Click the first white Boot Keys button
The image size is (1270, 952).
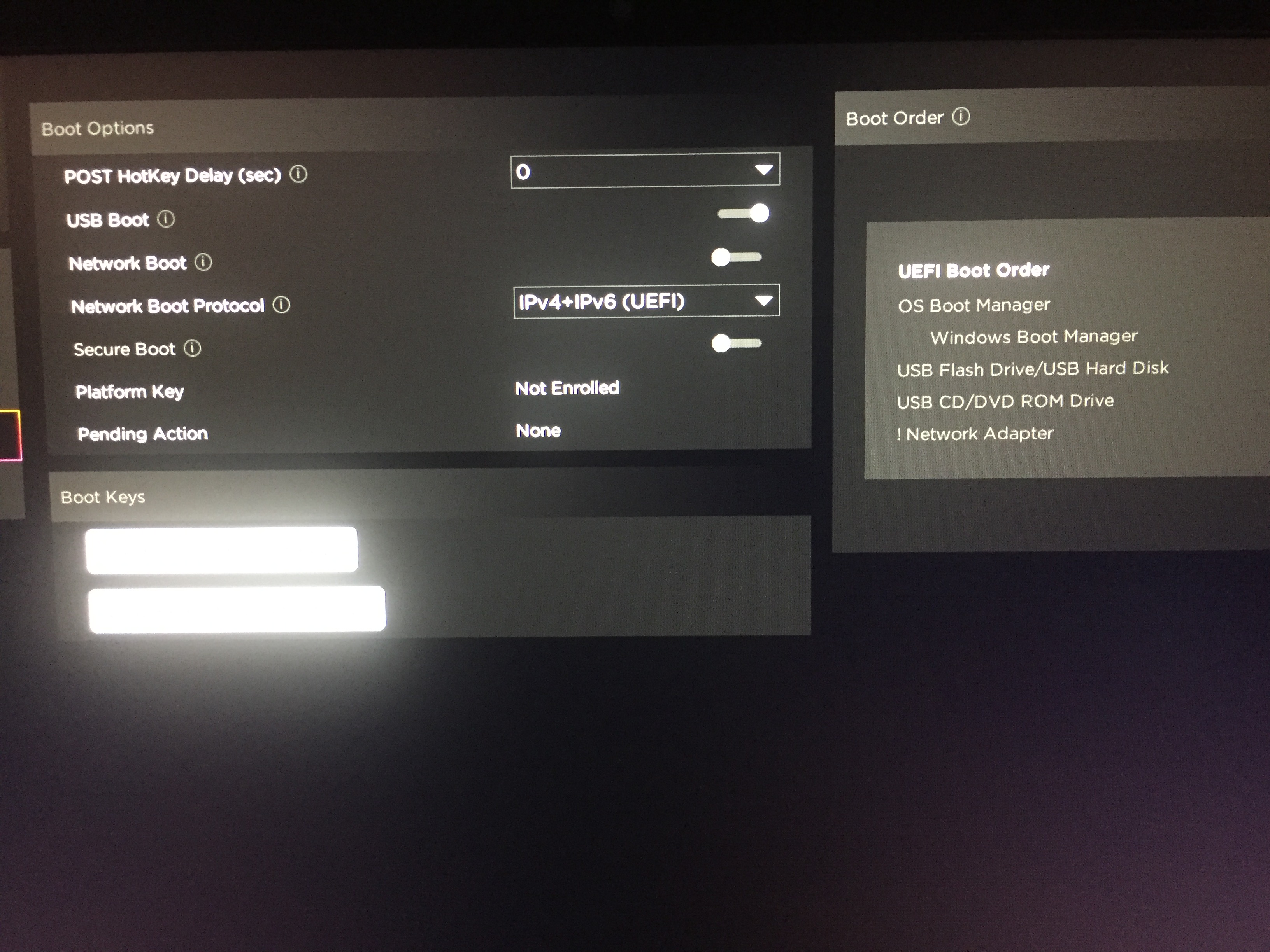pyautogui.click(x=221, y=550)
